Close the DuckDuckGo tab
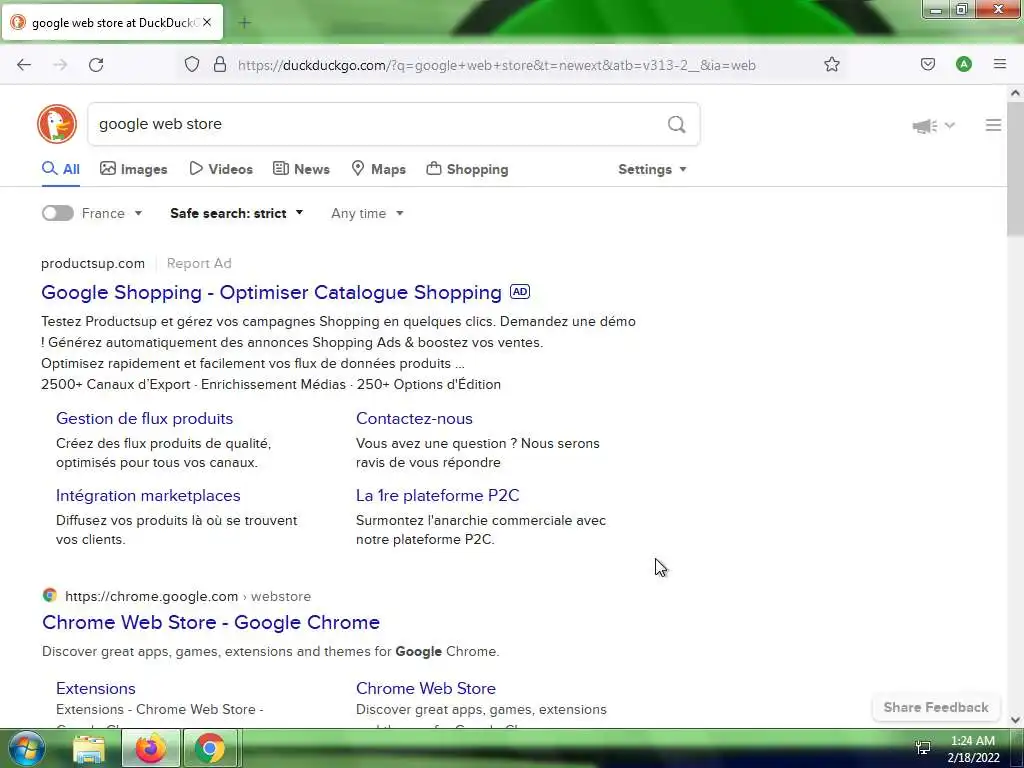This screenshot has height=768, width=1024. click(x=207, y=22)
